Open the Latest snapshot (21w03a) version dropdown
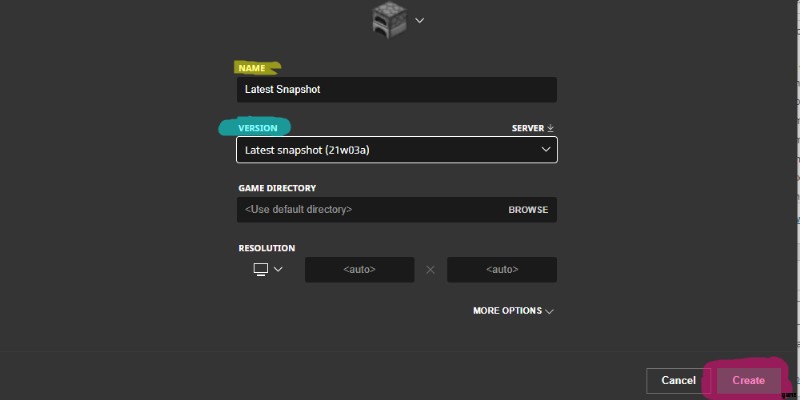800x400 pixels. click(396, 150)
